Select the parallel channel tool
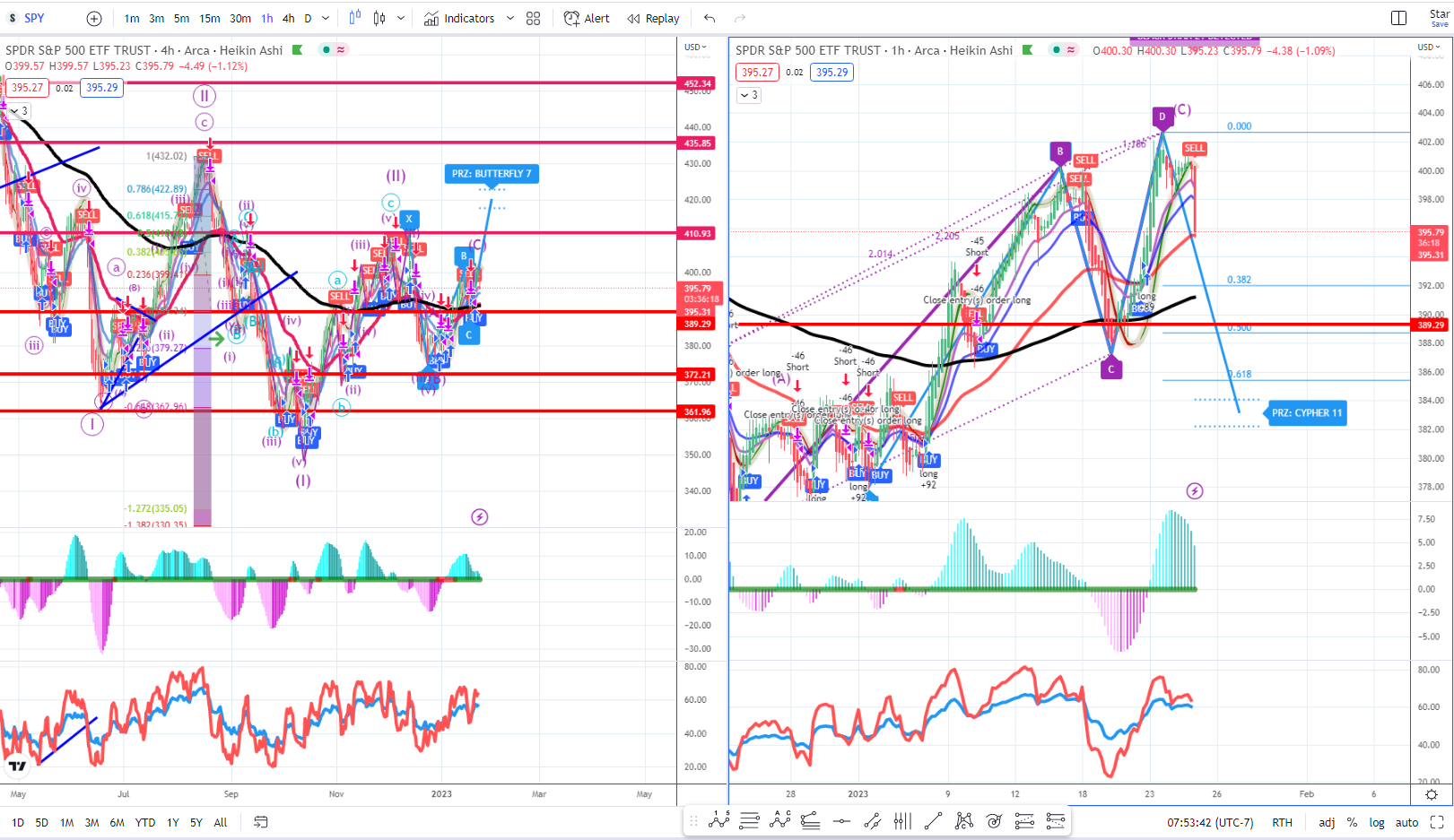This screenshot has height=840, width=1454. pyautogui.click(x=872, y=820)
